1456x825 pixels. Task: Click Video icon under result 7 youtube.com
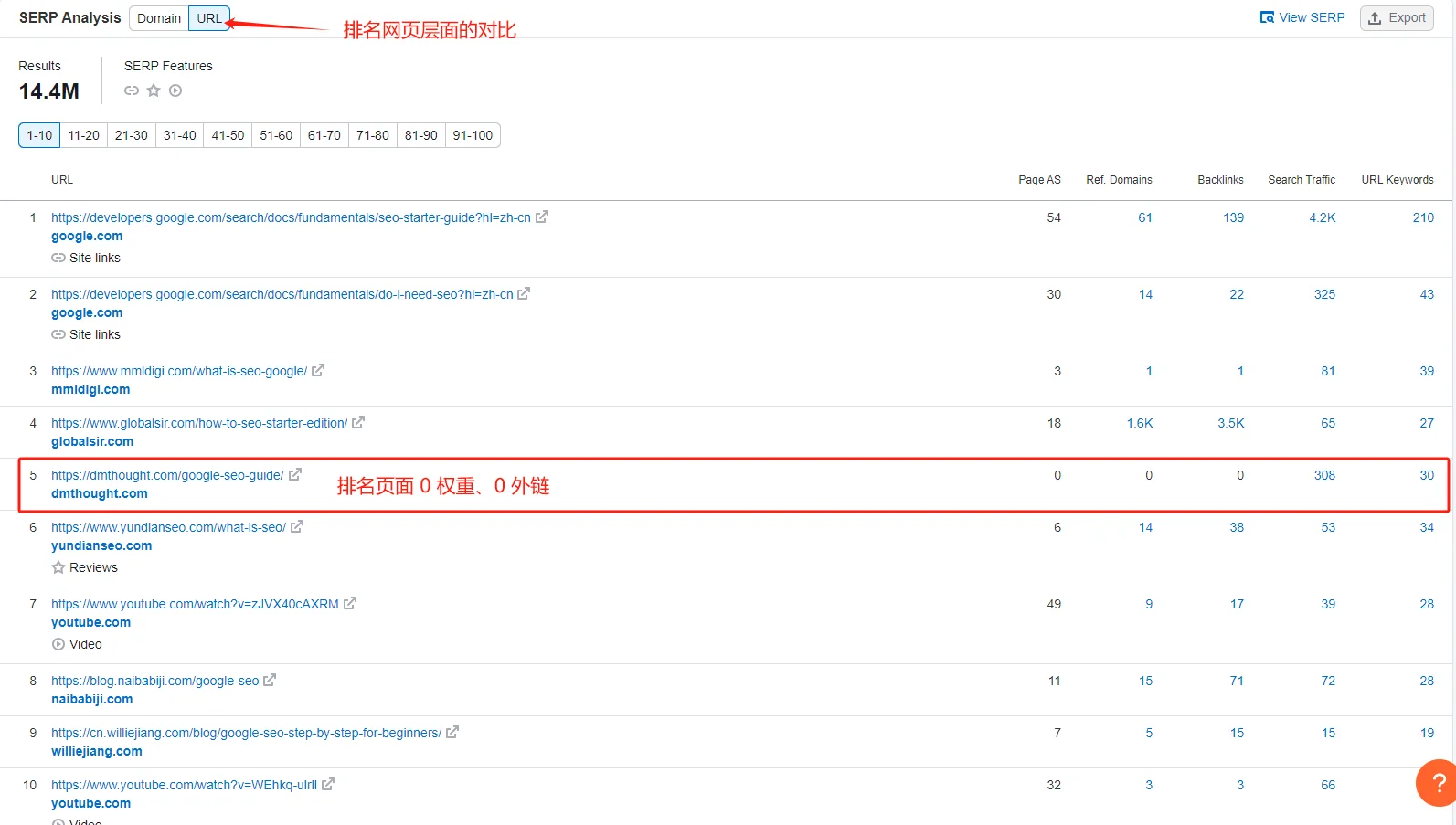point(58,644)
